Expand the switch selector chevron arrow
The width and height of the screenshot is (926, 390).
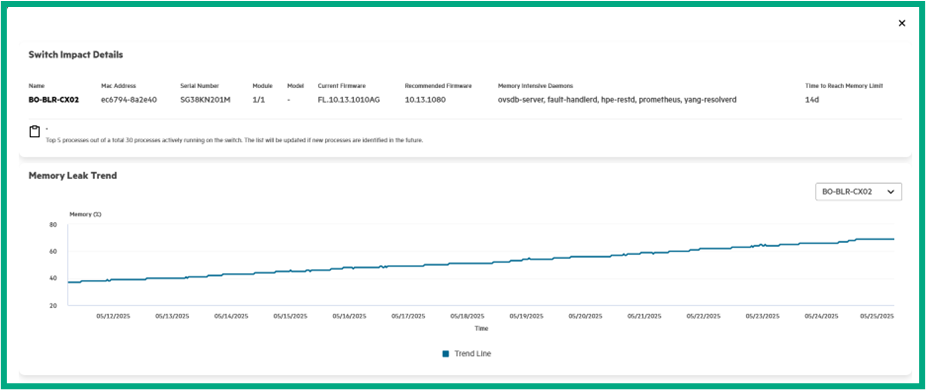pyautogui.click(x=891, y=191)
